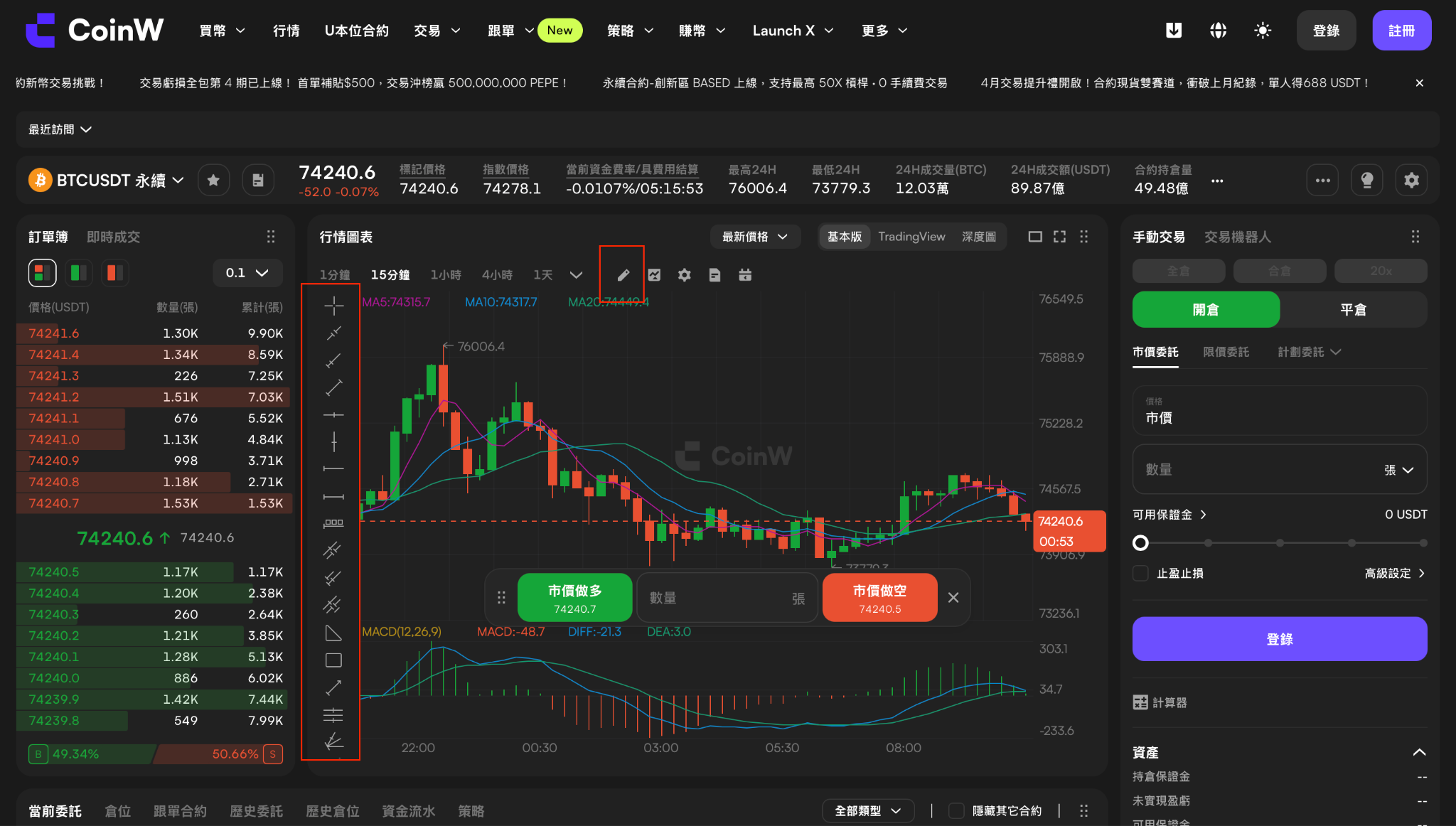Screen dimensions: 1456x826
Task: Focus the 數量 field in quick-order bar
Action: point(727,598)
